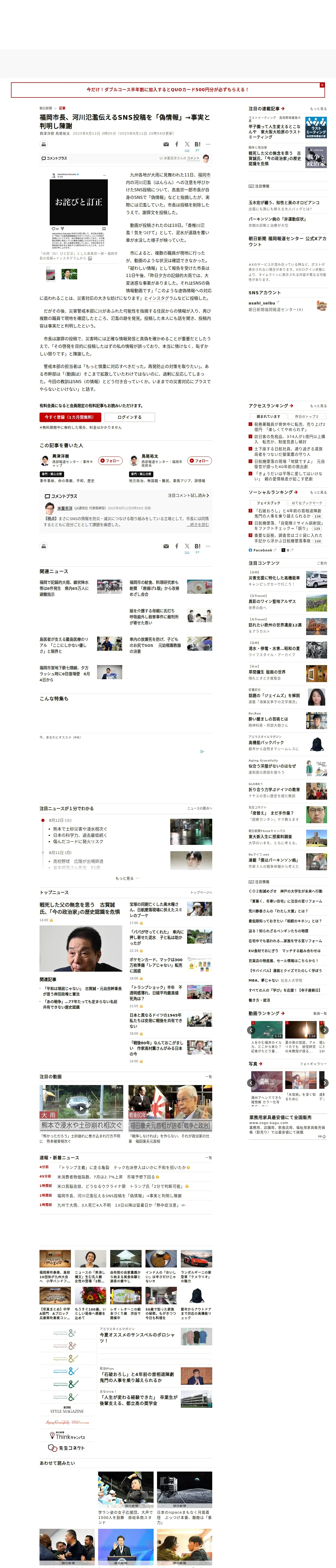This screenshot has height=1568, width=336.
Task: Click red arrow beside 動画ランキング heading
Action: point(282,1013)
